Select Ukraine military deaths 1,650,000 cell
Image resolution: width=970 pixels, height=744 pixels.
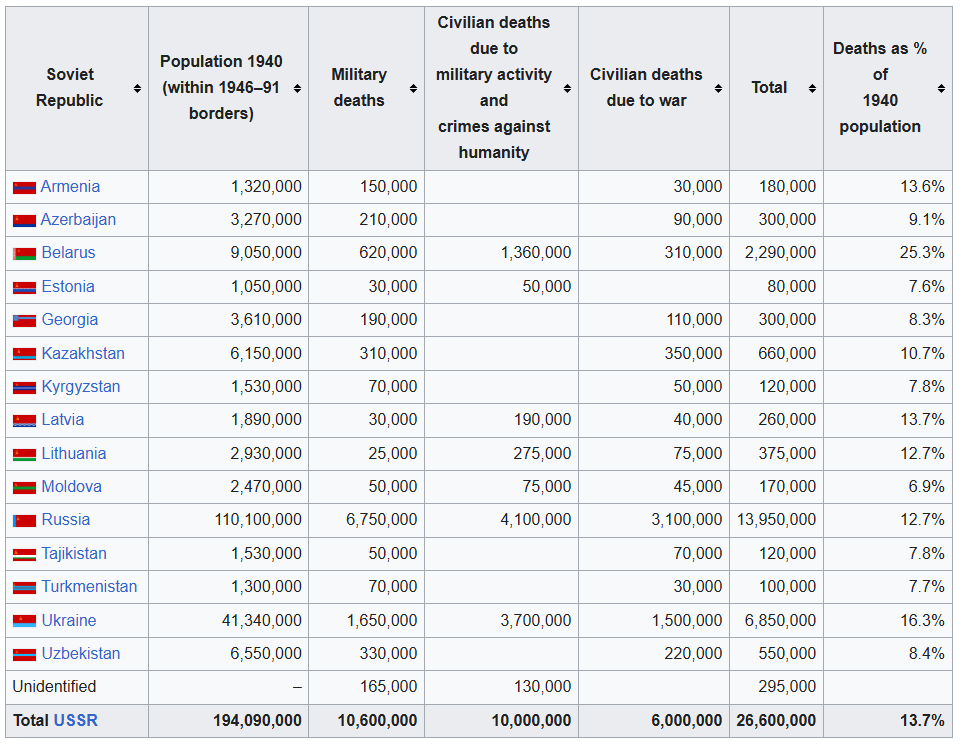pyautogui.click(x=366, y=620)
